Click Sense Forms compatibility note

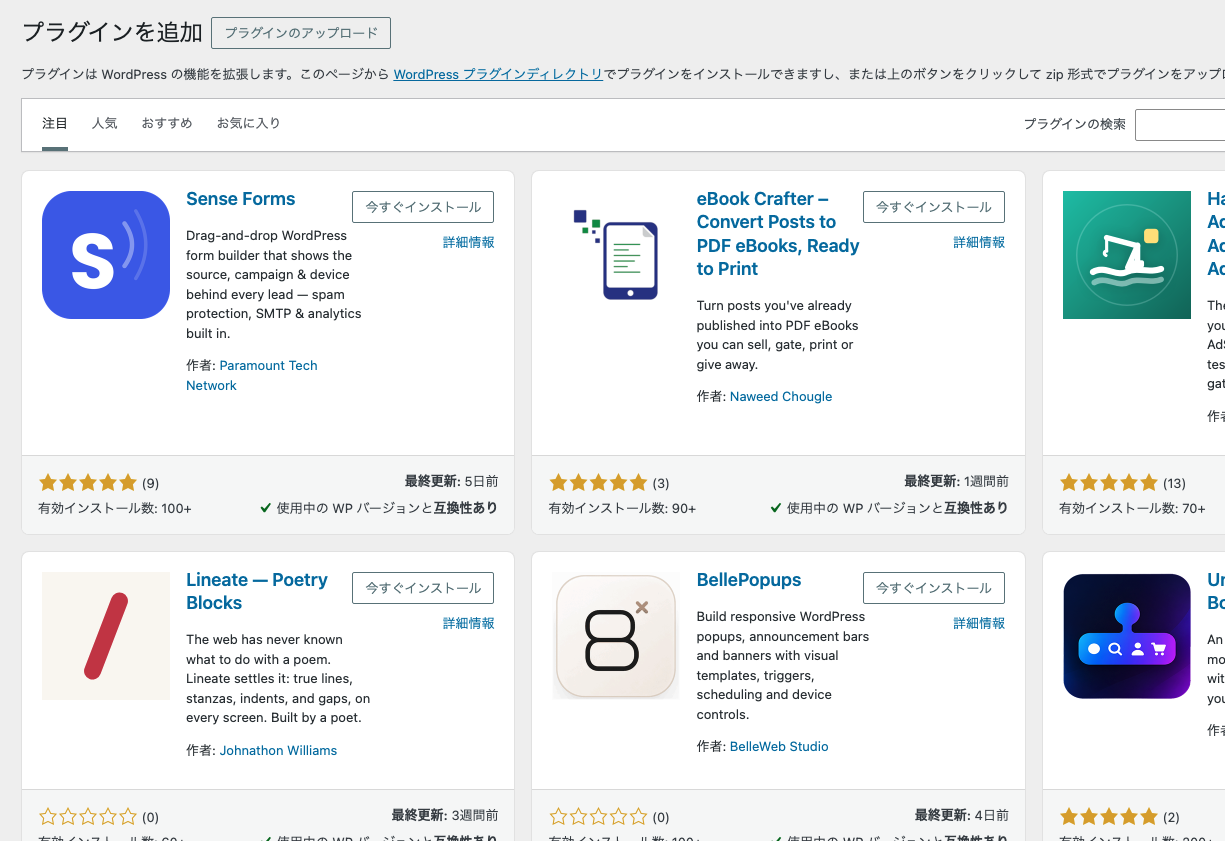pos(379,508)
